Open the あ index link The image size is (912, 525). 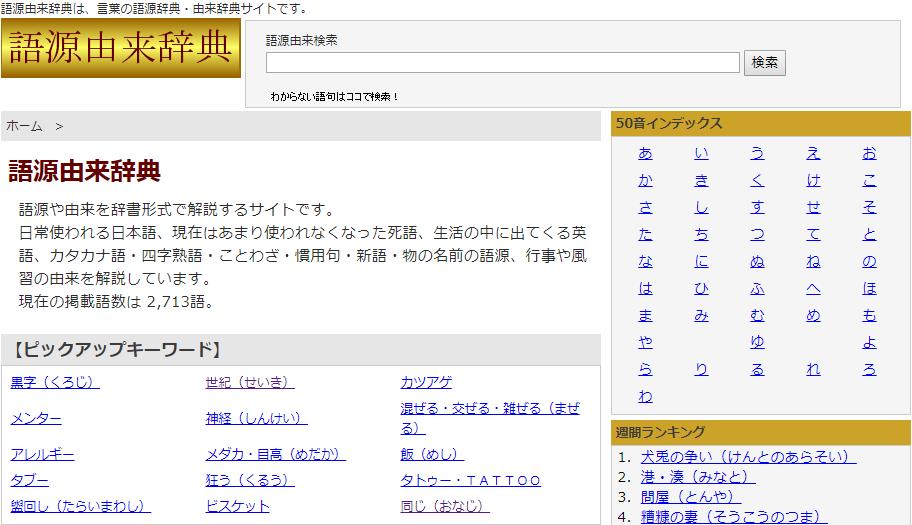tap(645, 154)
